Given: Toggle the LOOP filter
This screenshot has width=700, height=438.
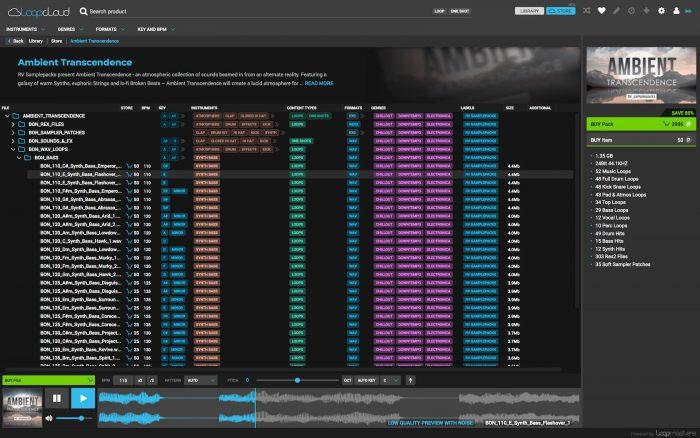Looking at the screenshot, I should [x=439, y=11].
